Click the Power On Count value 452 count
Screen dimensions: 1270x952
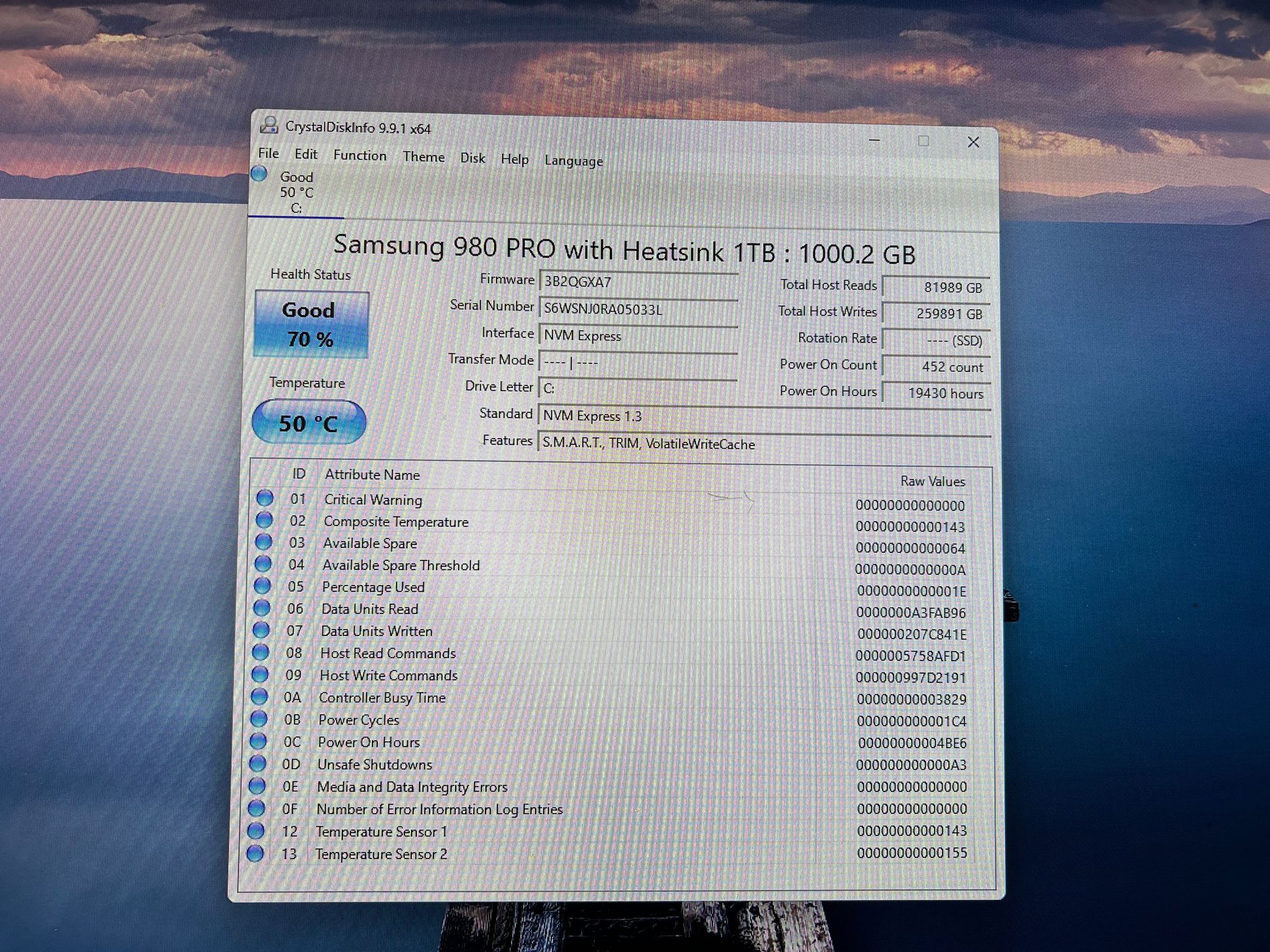point(936,367)
